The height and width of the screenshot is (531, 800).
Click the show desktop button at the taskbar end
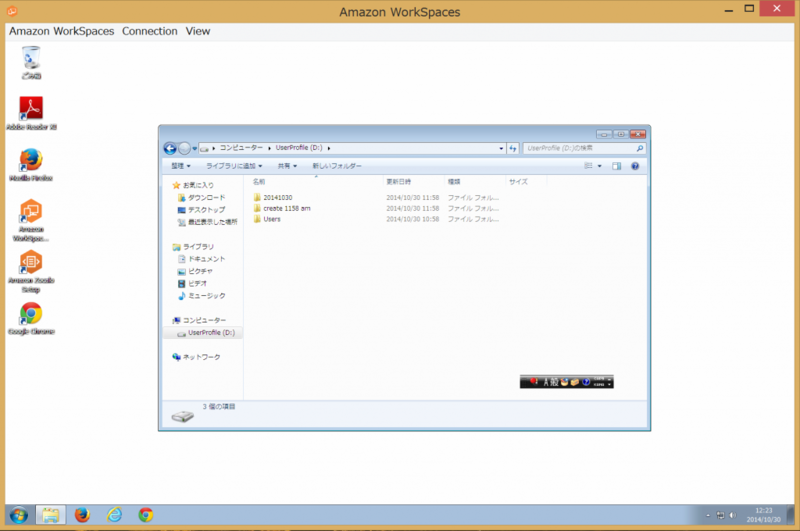click(x=791, y=515)
